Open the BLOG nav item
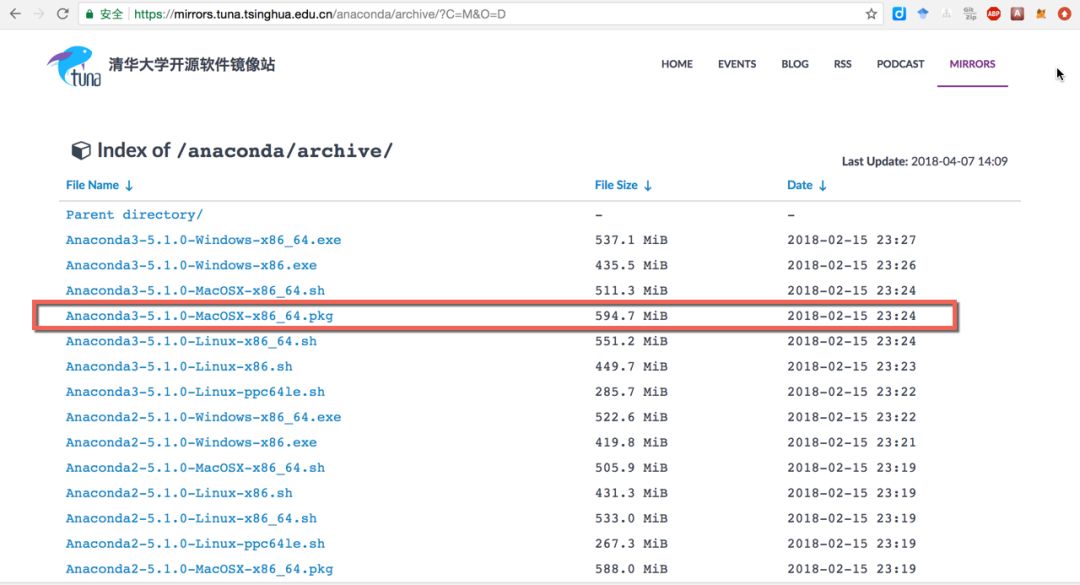Image resolution: width=1080 pixels, height=585 pixels. click(795, 64)
